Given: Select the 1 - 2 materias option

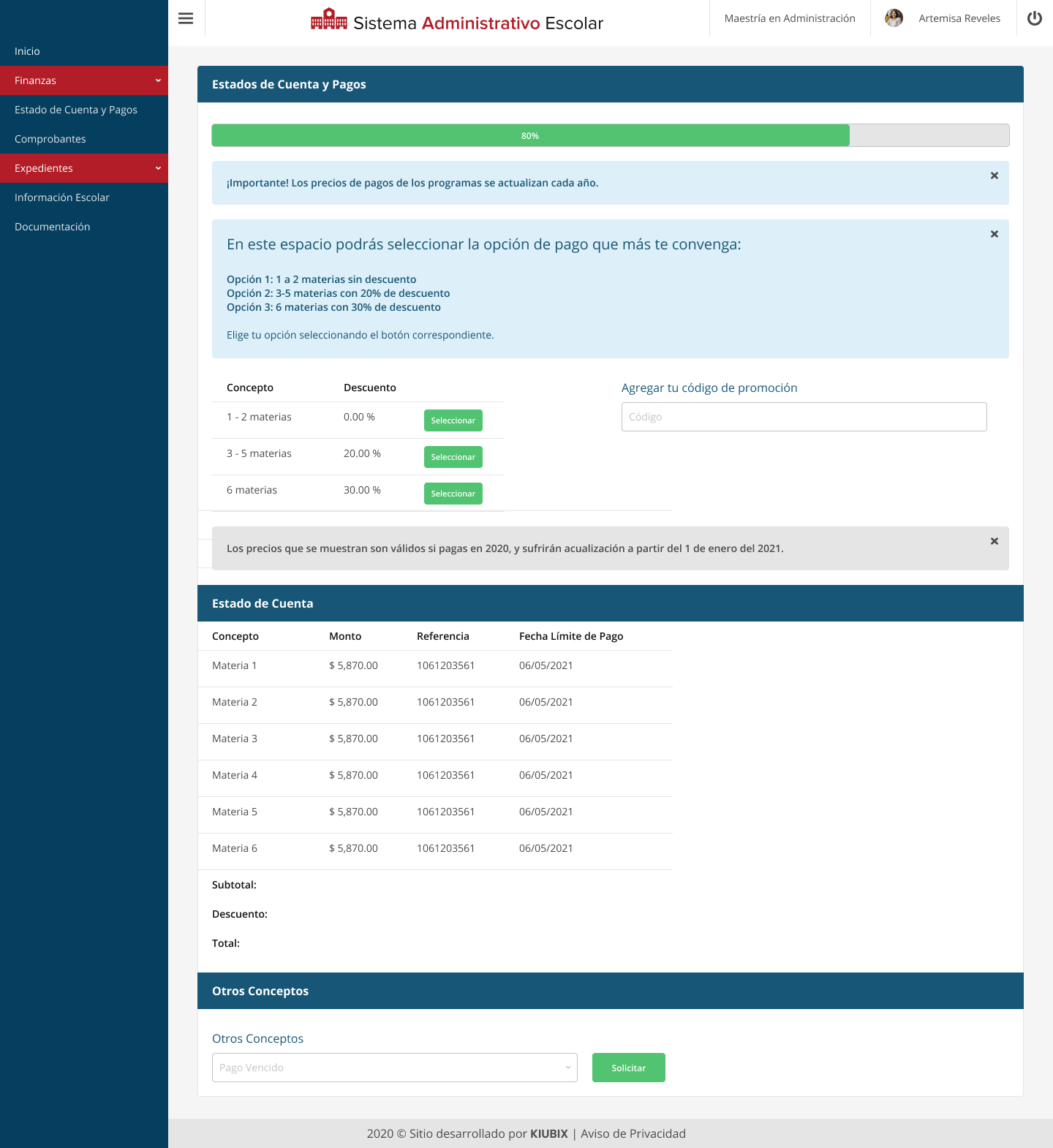Looking at the screenshot, I should (x=453, y=420).
